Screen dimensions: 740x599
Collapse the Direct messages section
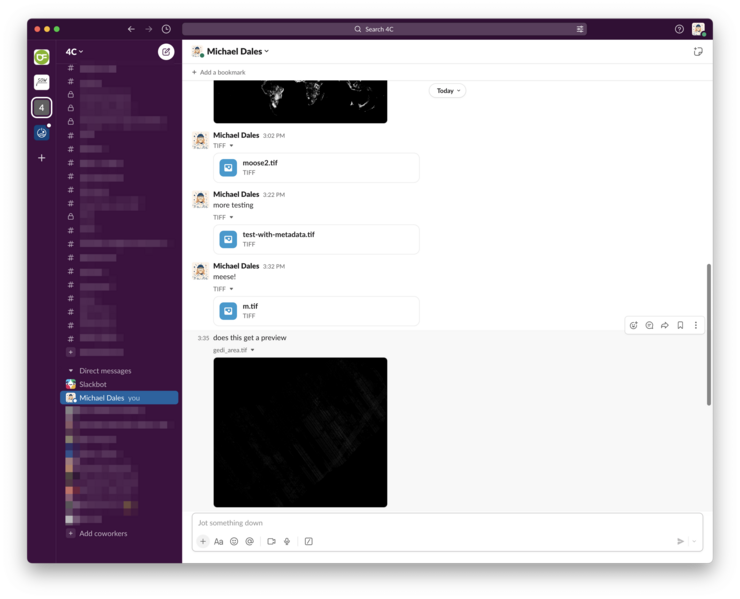tap(71, 371)
